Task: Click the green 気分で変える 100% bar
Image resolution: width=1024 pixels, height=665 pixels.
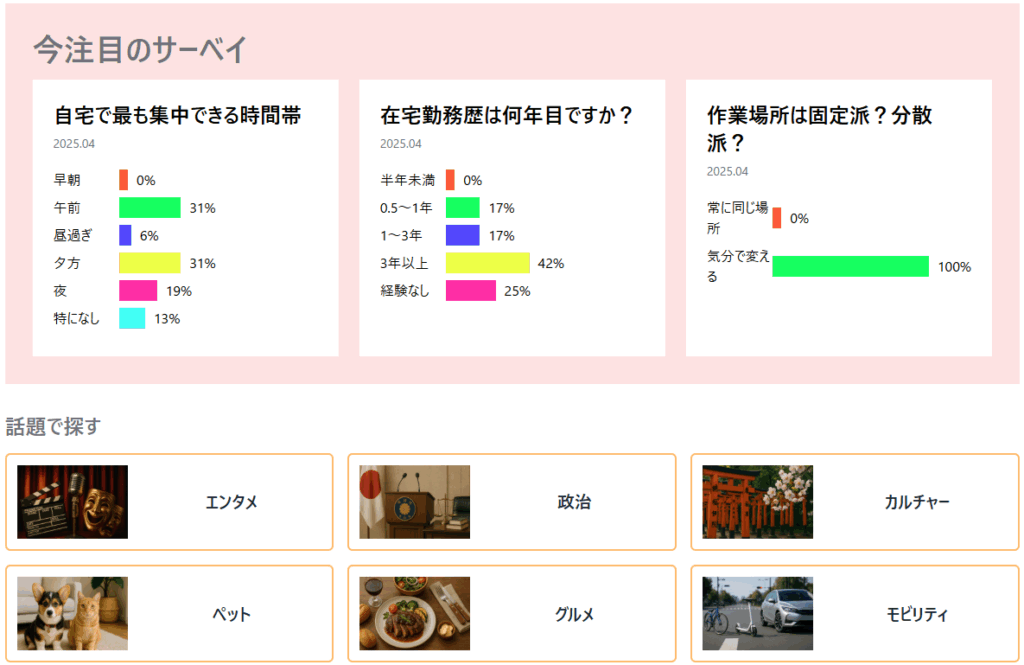Action: 850,267
